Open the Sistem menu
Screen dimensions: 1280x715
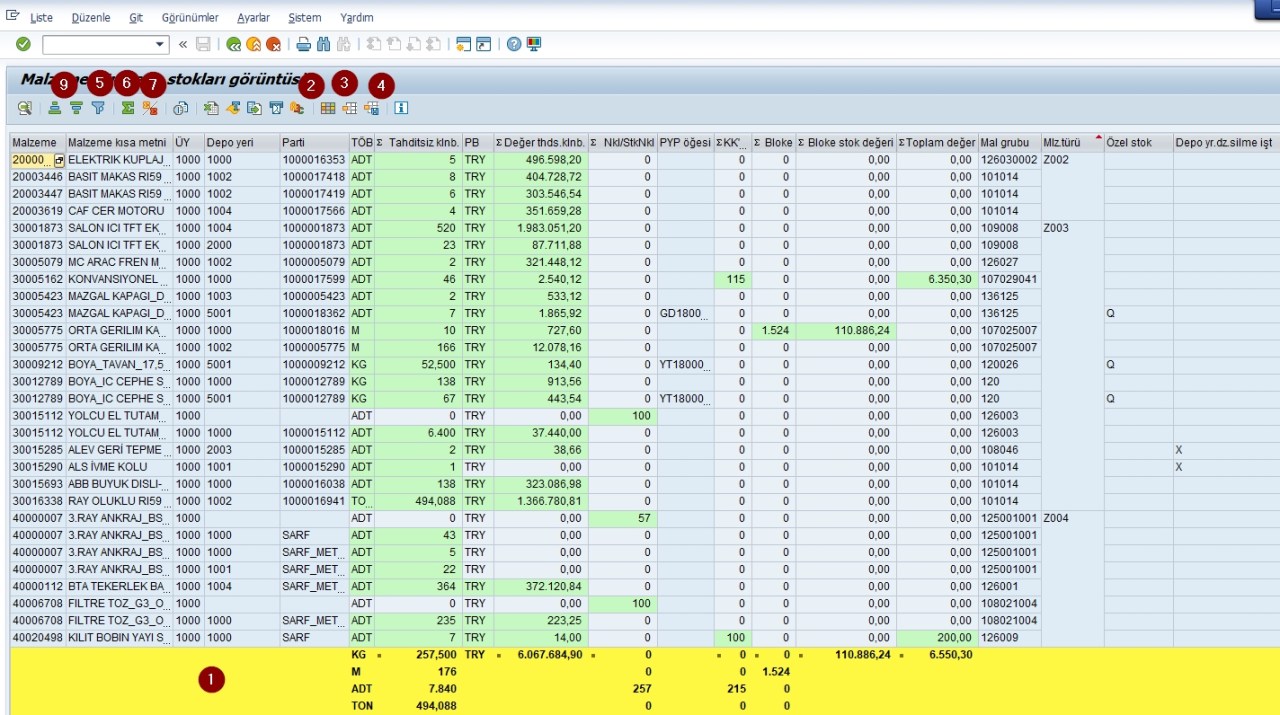pos(305,18)
